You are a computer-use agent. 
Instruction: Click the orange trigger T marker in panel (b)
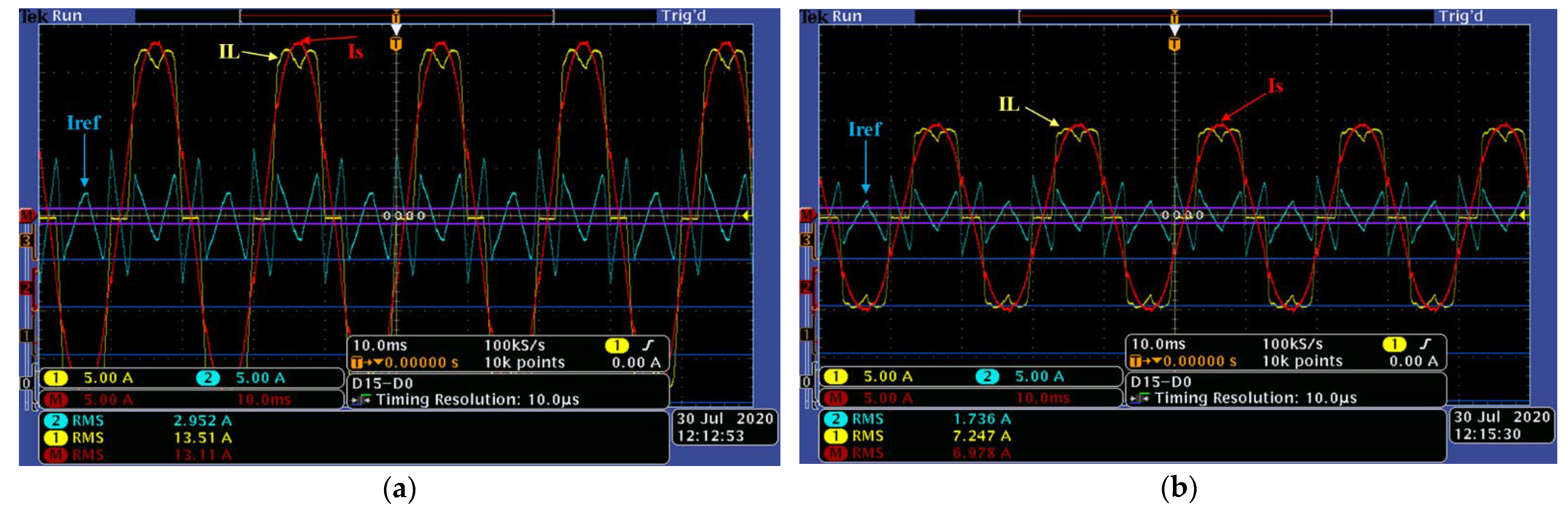tap(1174, 44)
